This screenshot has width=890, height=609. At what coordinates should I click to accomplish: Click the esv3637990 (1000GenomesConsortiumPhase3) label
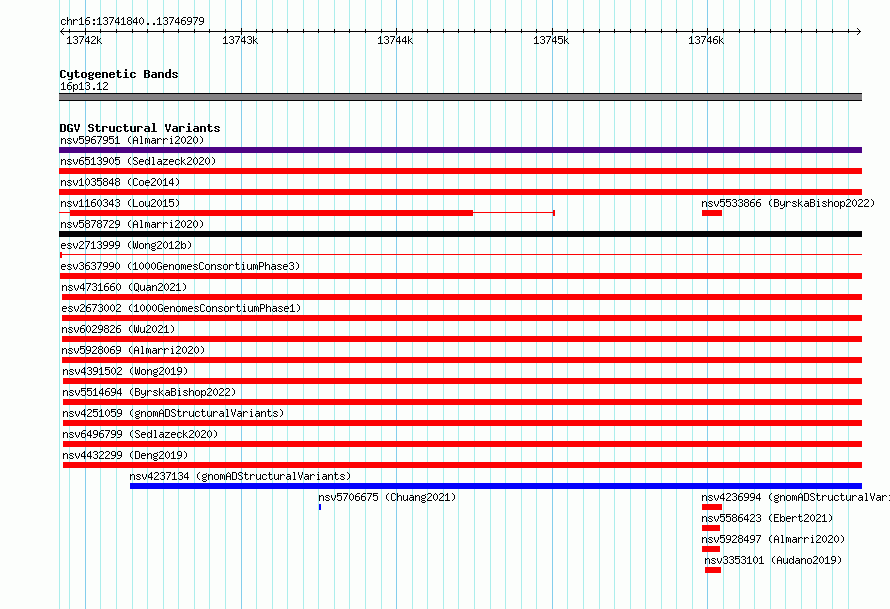click(x=180, y=266)
